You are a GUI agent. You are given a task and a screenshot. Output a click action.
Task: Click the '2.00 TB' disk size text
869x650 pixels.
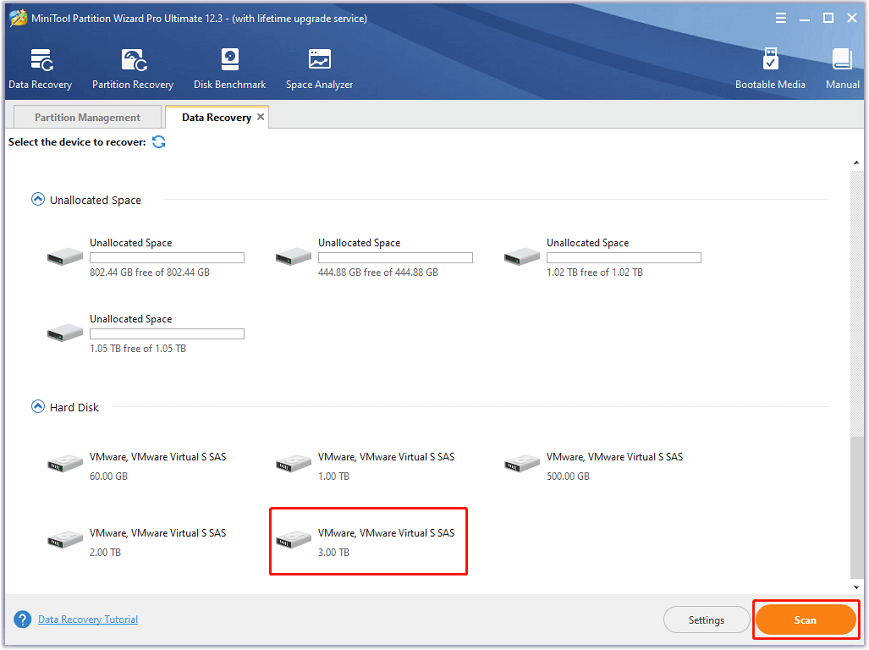105,552
